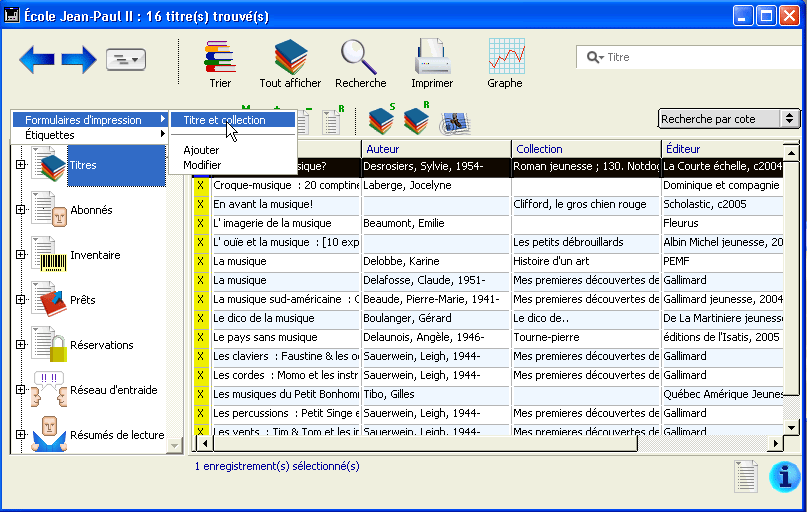This screenshot has width=807, height=512.
Task: Select Titre et collection menu entry
Action: [x=225, y=120]
